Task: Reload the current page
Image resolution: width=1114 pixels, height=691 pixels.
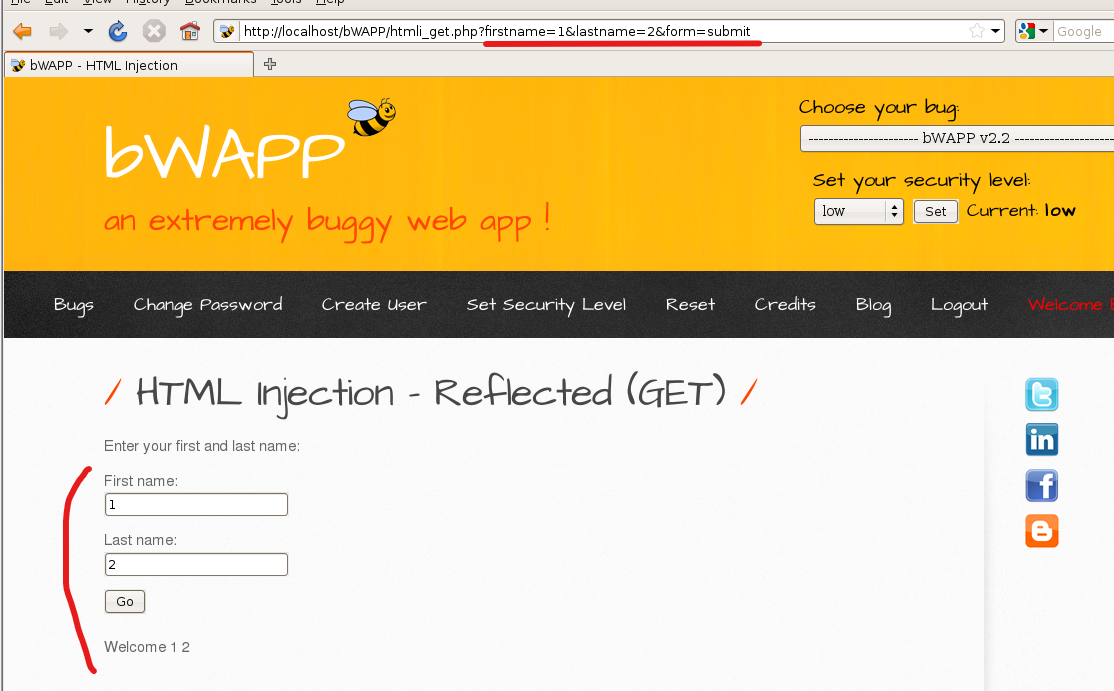Action: pos(118,31)
